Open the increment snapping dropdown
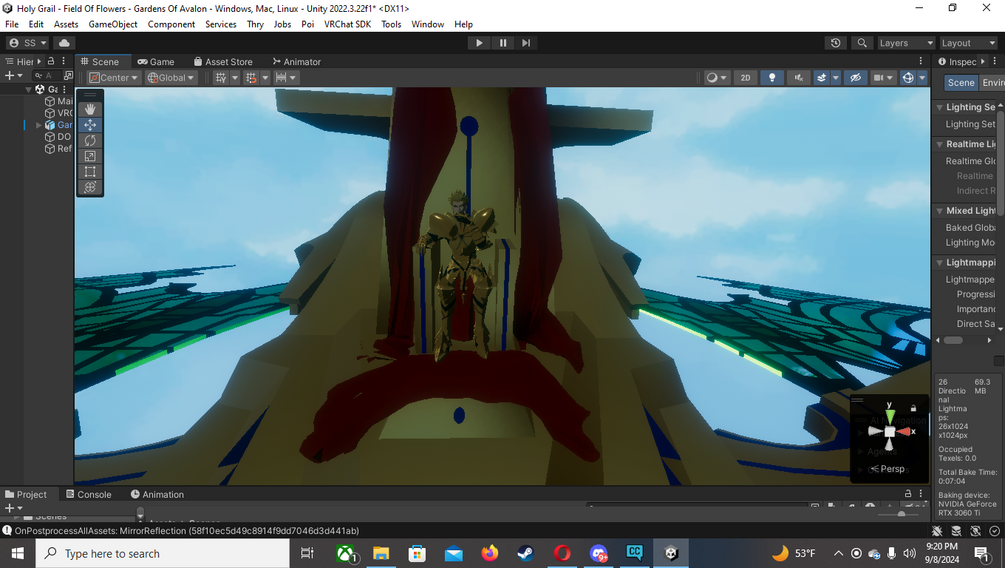1005x568 pixels. [286, 78]
